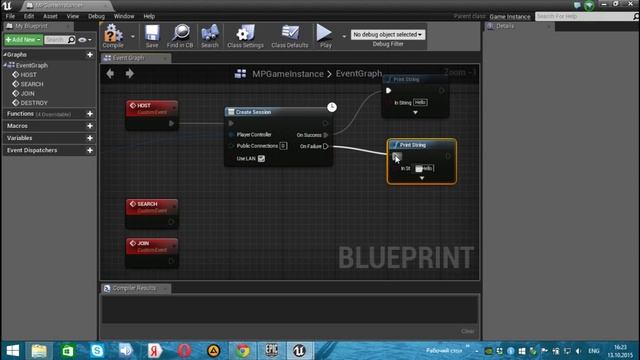Open the Edit menu
Viewport: 640px width, 360px height.
point(29,16)
